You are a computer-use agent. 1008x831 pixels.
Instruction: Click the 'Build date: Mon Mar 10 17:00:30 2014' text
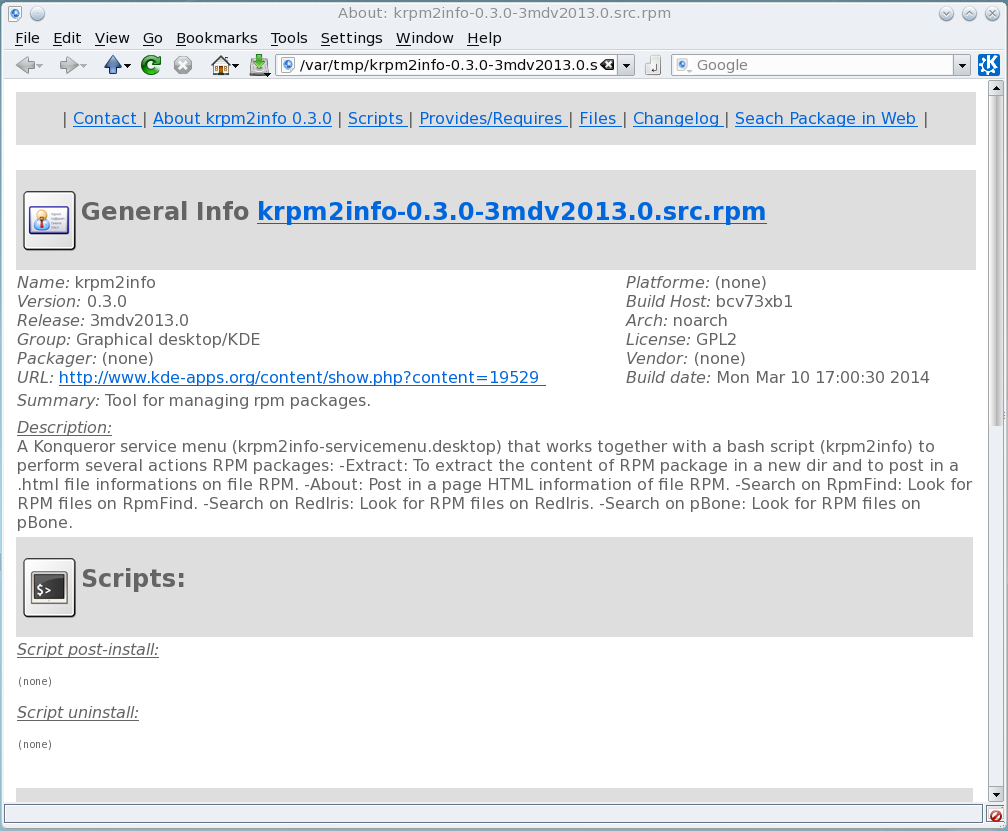click(777, 377)
